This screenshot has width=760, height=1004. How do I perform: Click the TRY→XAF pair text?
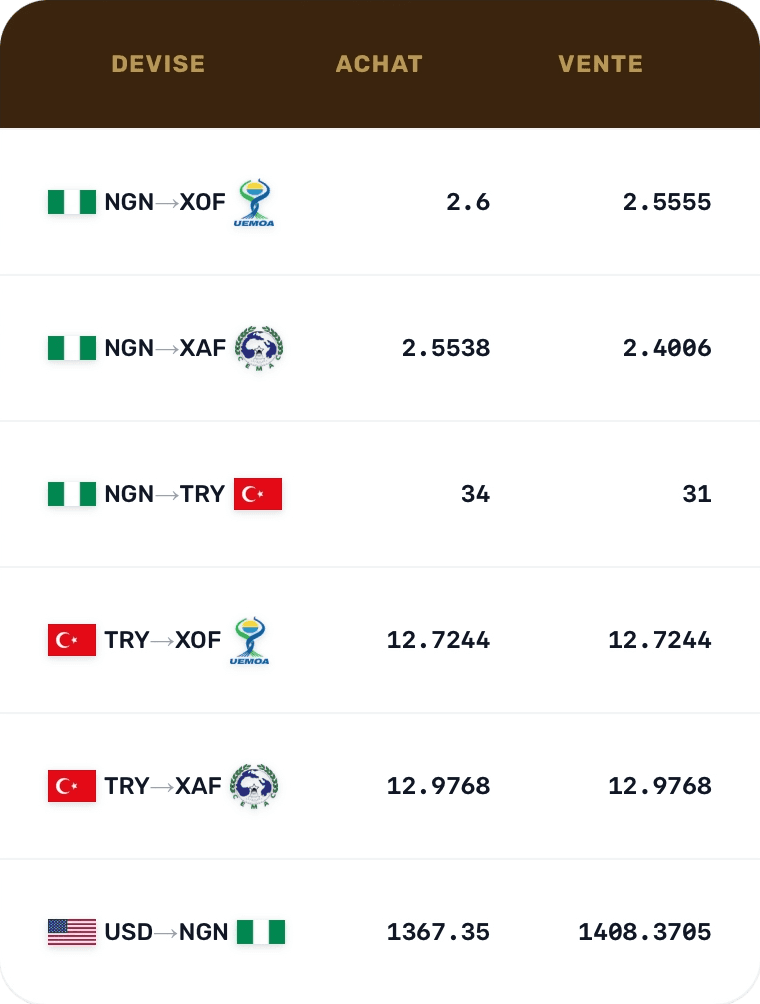(163, 786)
